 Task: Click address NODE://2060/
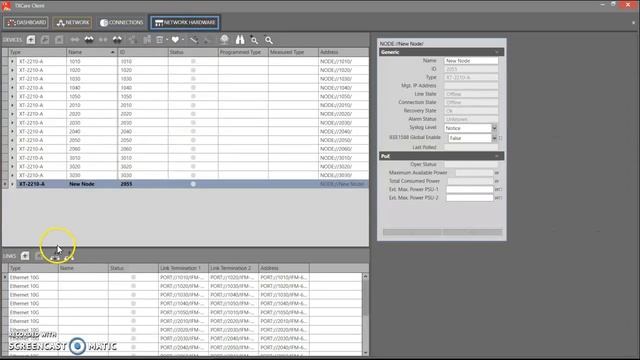coord(336,149)
